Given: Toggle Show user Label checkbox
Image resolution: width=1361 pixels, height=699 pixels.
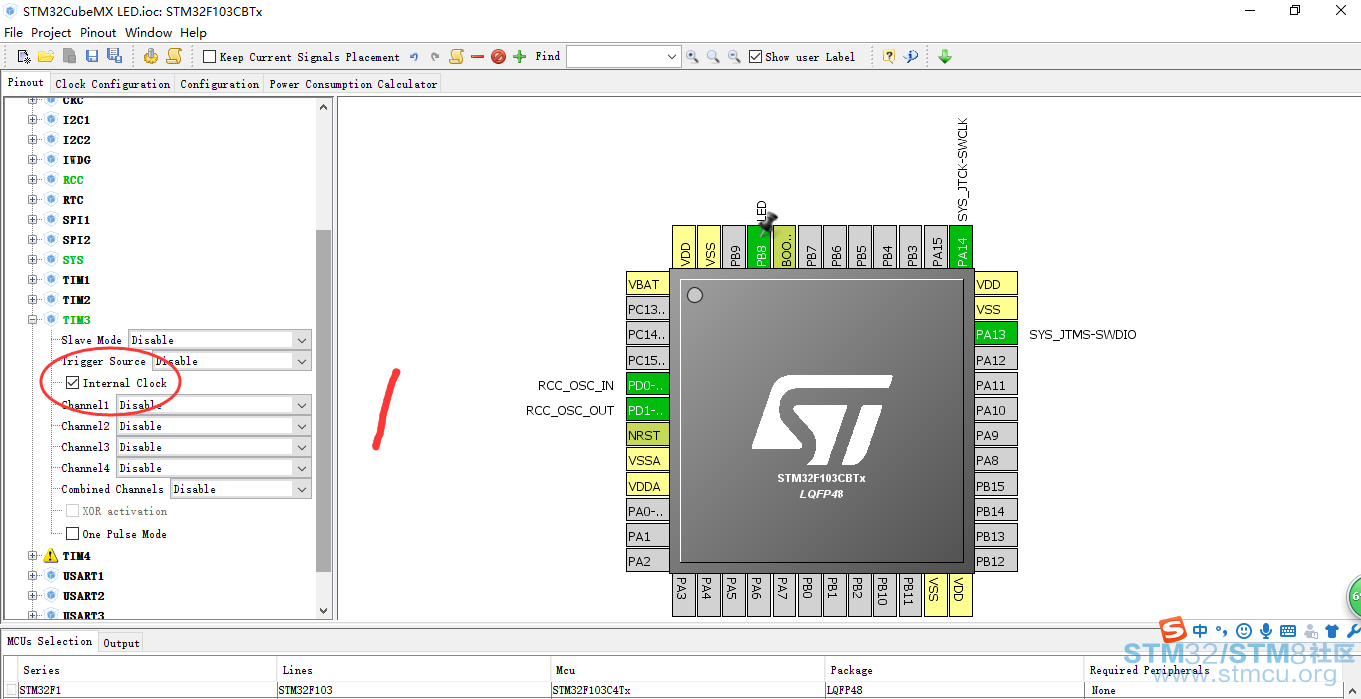Looking at the screenshot, I should tap(755, 57).
